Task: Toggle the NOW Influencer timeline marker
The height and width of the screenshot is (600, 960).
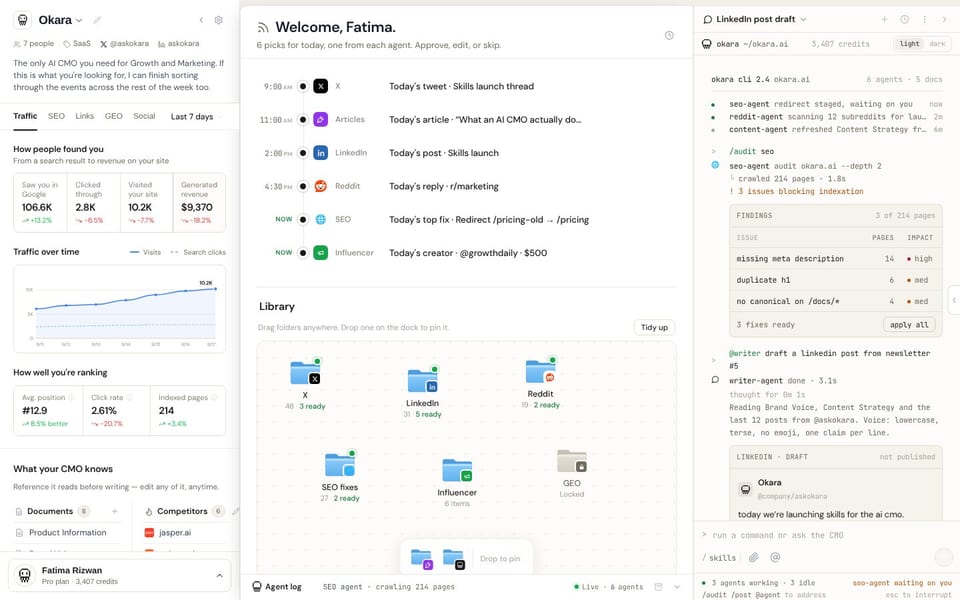Action: (x=302, y=252)
